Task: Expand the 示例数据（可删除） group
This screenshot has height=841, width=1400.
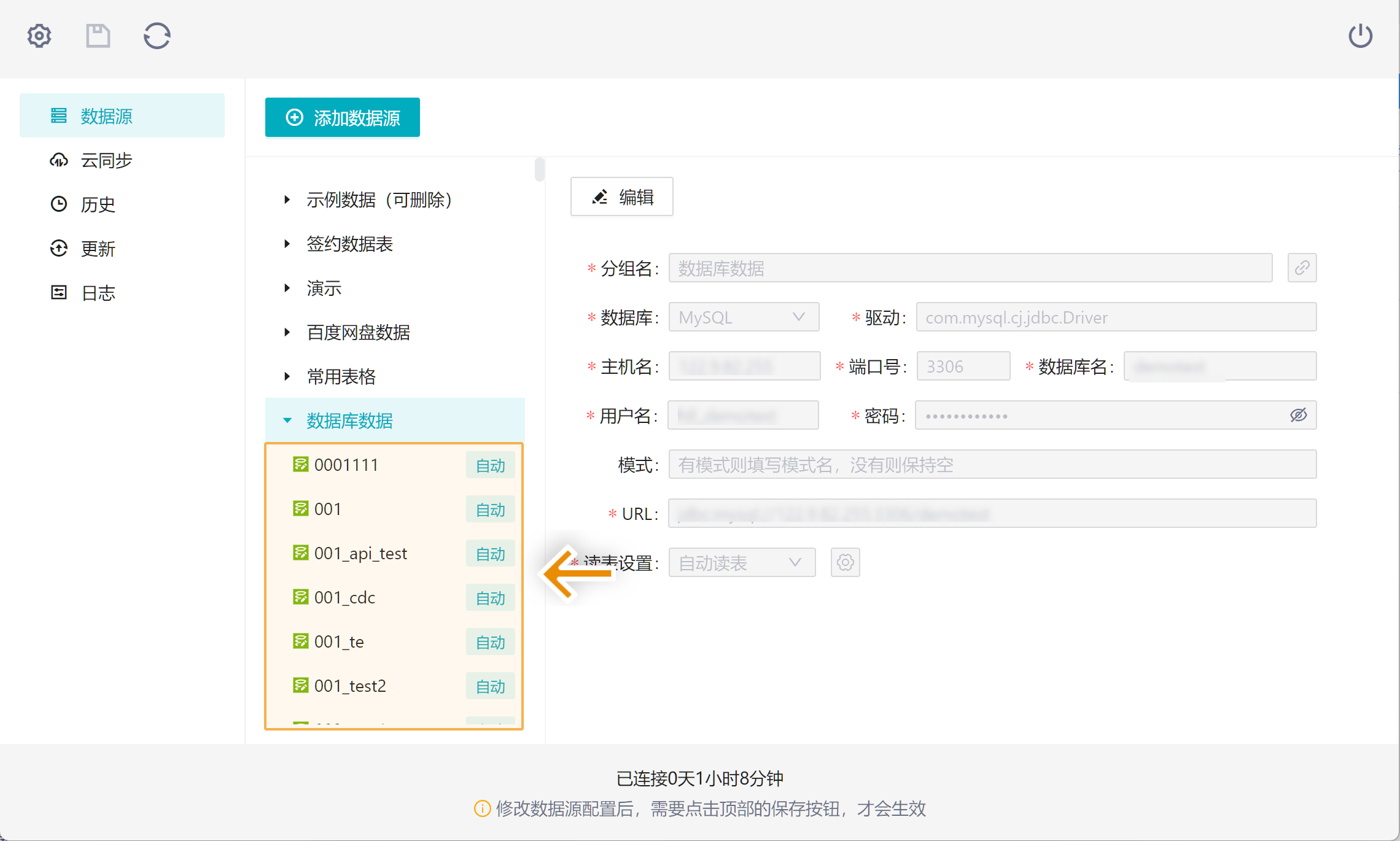Action: (287, 200)
